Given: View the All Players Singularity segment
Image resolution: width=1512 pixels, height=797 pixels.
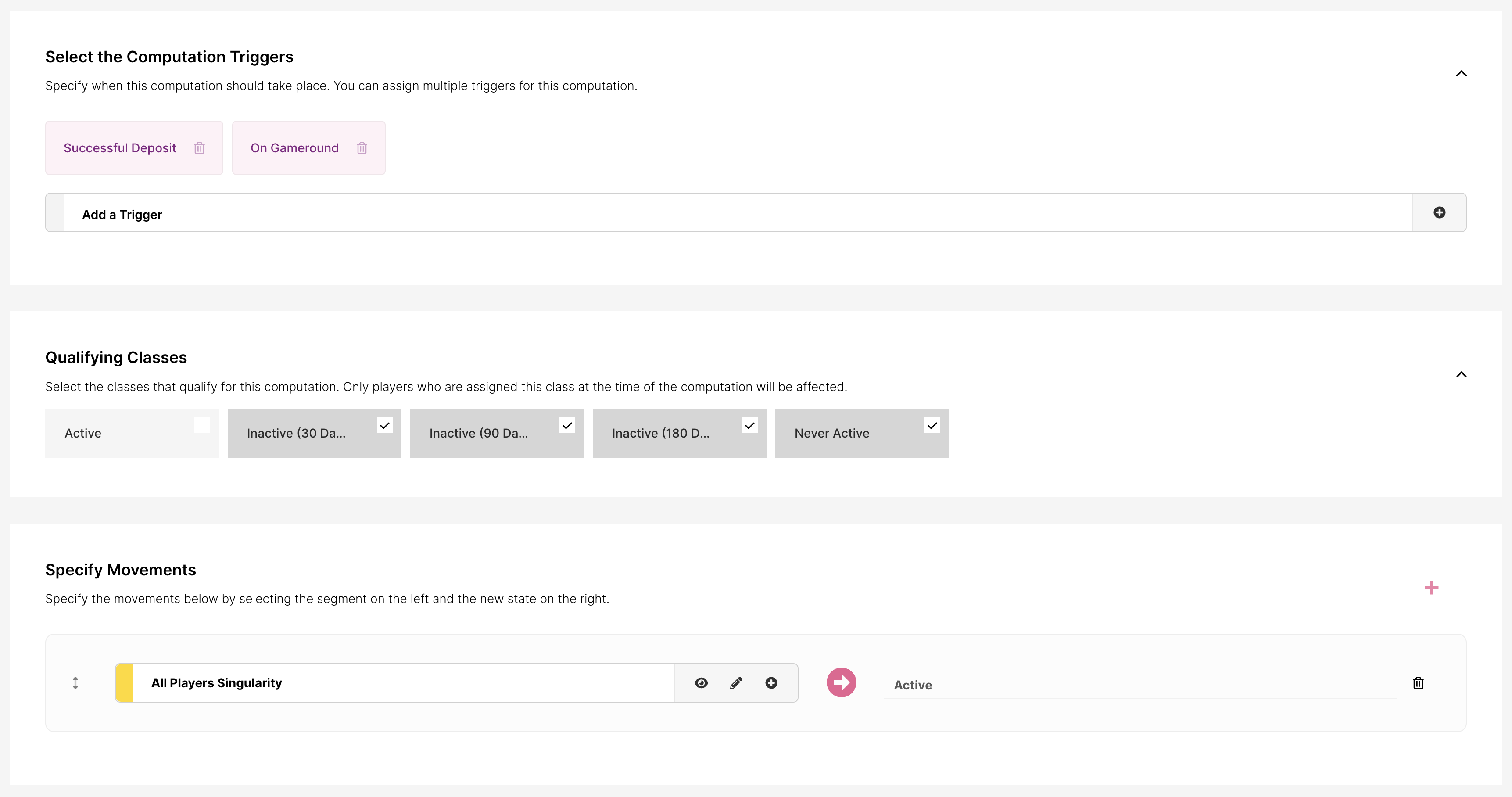Looking at the screenshot, I should tap(701, 682).
